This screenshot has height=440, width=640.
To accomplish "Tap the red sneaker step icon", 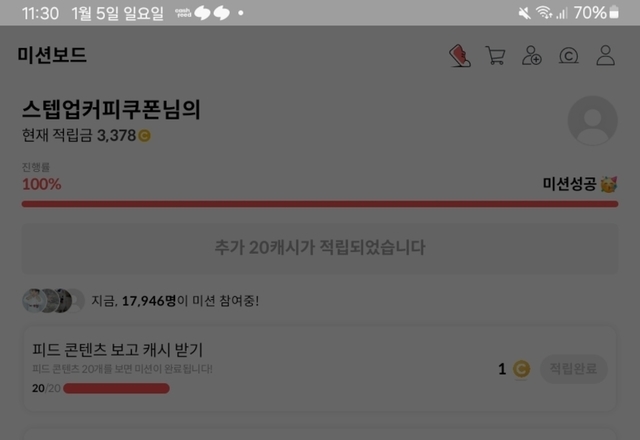I will click(x=460, y=56).
